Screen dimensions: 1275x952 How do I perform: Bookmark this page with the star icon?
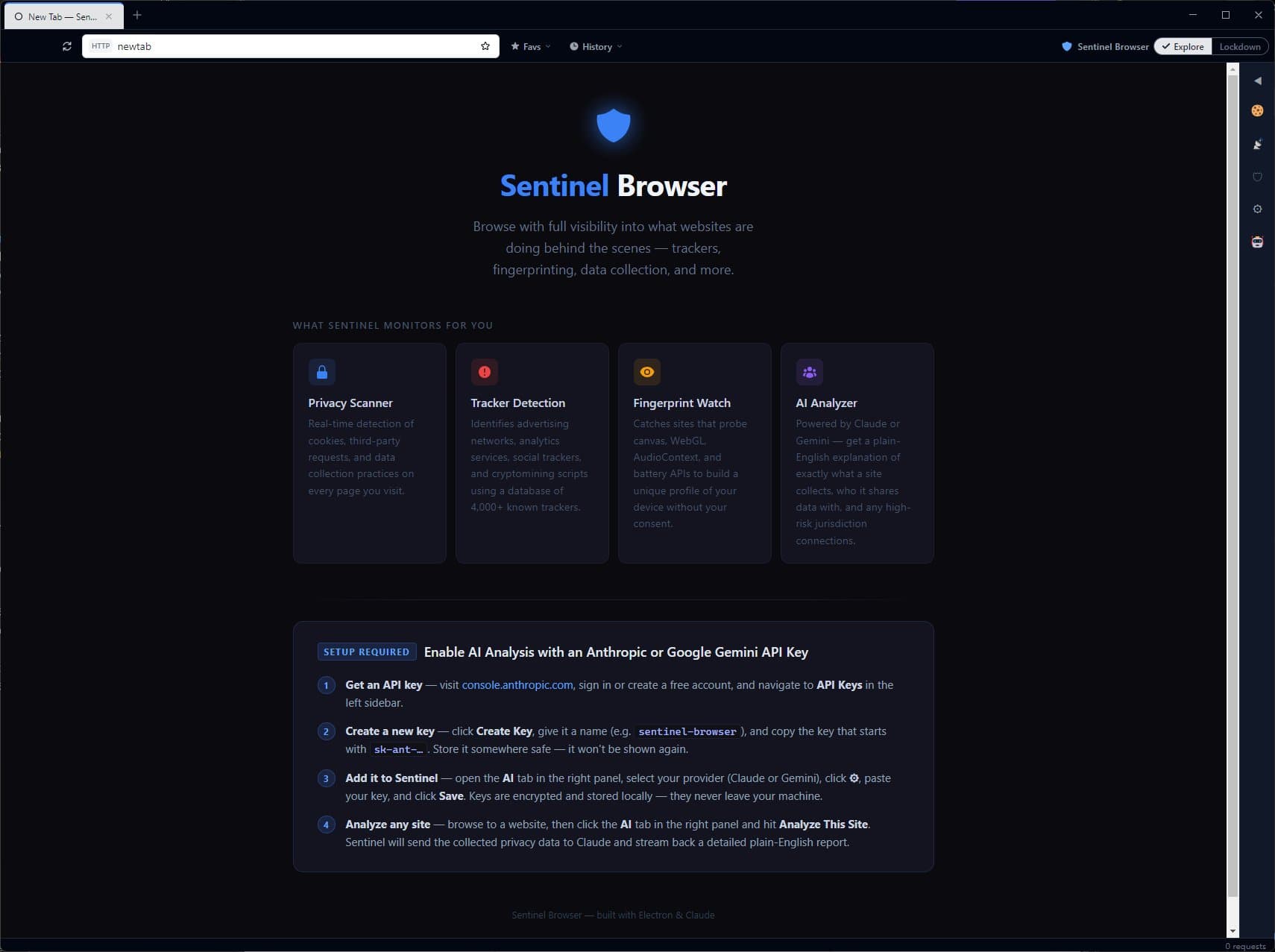485,46
